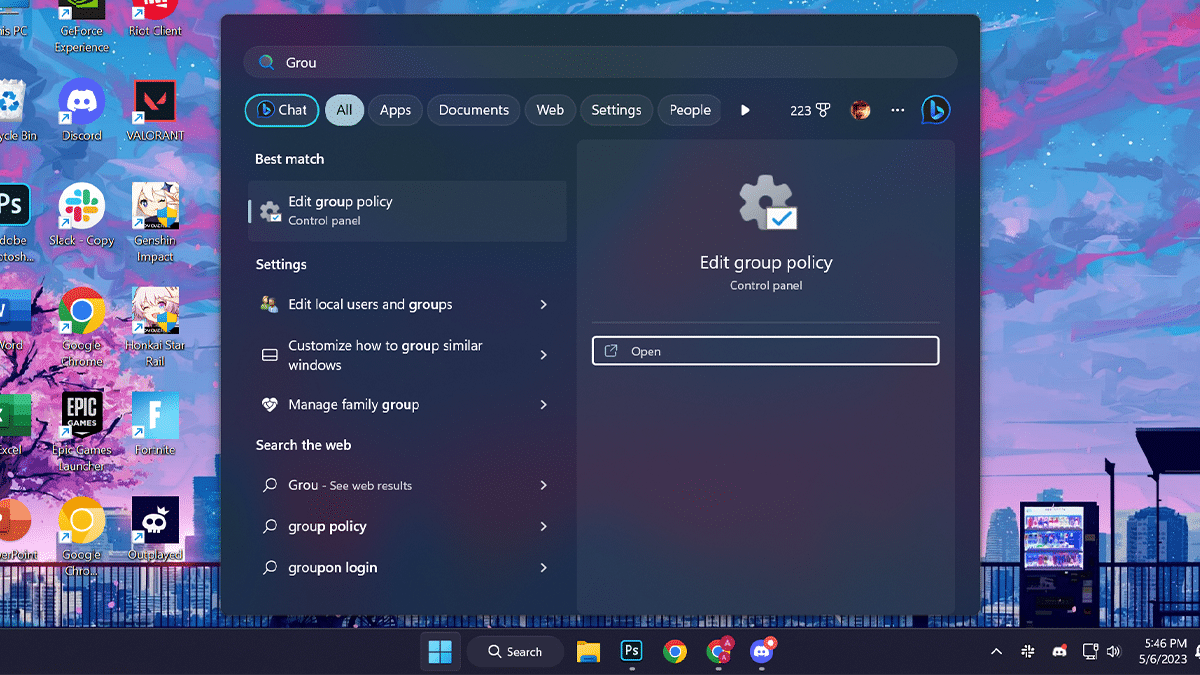Click the groupon login web suggestion
1200x675 pixels.
(407, 567)
